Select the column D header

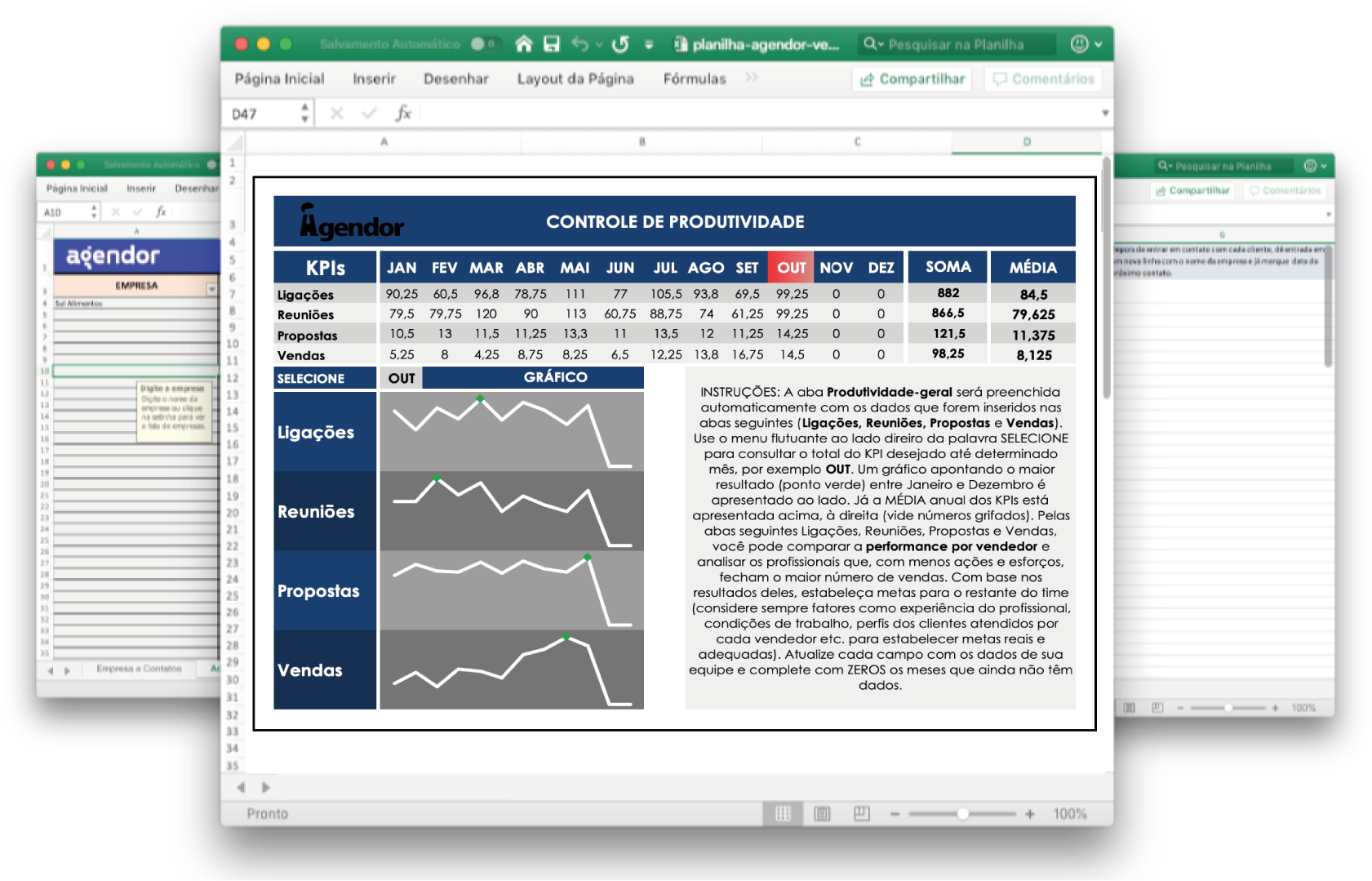pyautogui.click(x=1027, y=142)
